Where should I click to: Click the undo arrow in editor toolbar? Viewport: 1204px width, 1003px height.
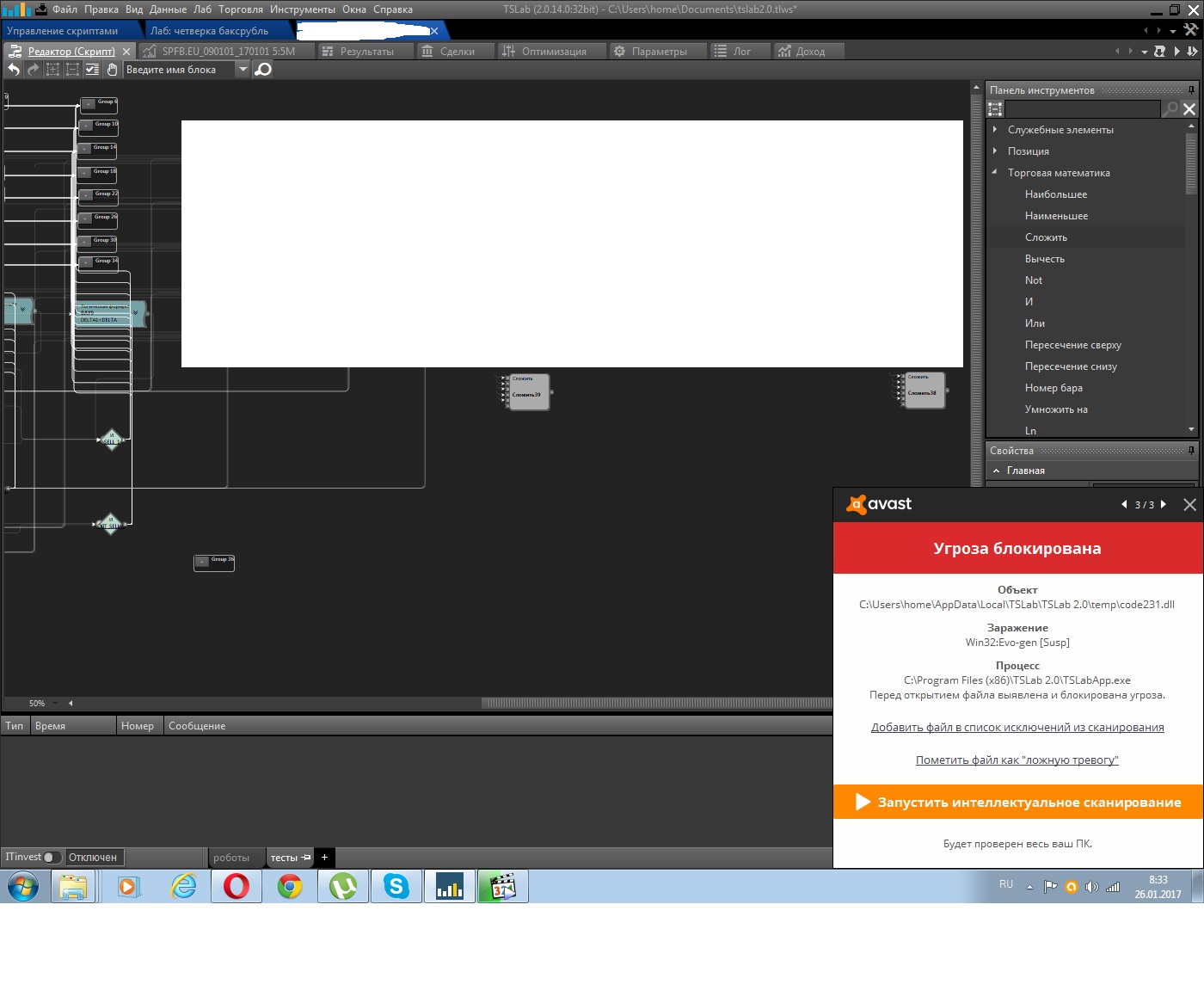tap(14, 70)
